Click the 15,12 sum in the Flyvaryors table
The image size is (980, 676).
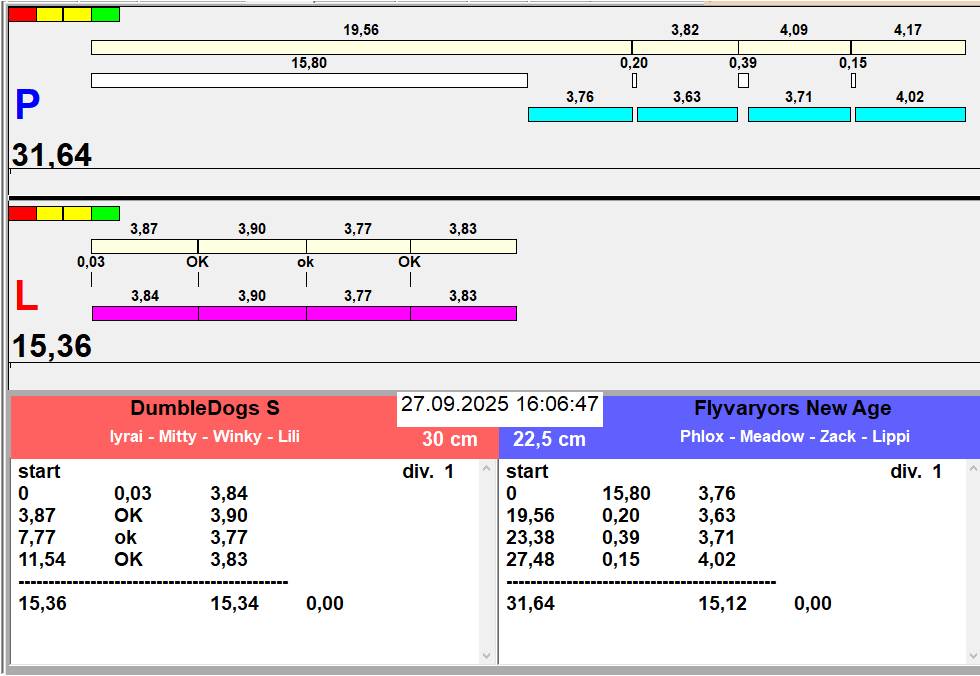coord(722,604)
